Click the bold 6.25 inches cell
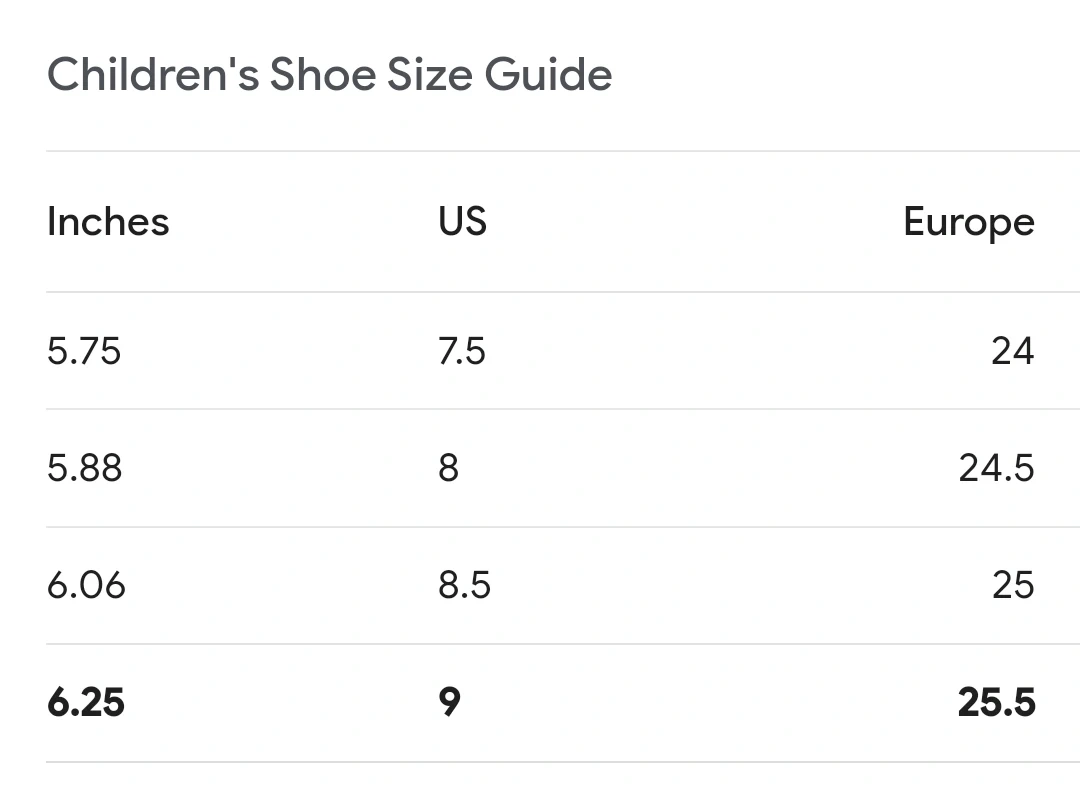Image resolution: width=1080 pixels, height=789 pixels. 85,703
